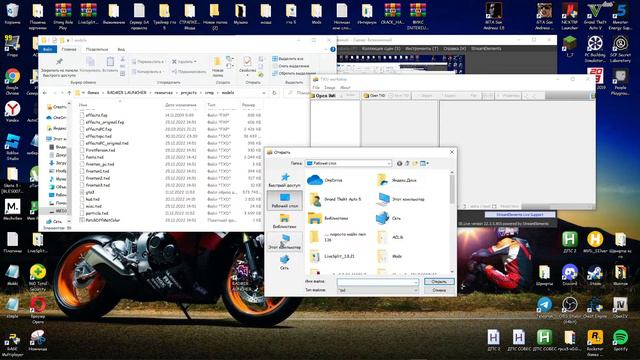The width and height of the screenshot is (640, 360).
Task: Click Open button in the Open dialog
Action: tap(439, 282)
